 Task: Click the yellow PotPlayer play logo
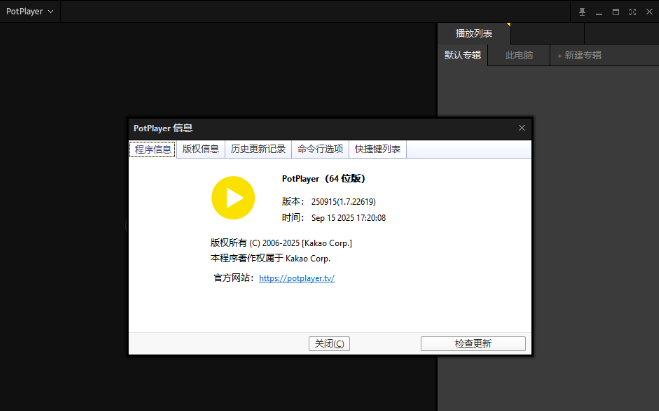point(233,197)
